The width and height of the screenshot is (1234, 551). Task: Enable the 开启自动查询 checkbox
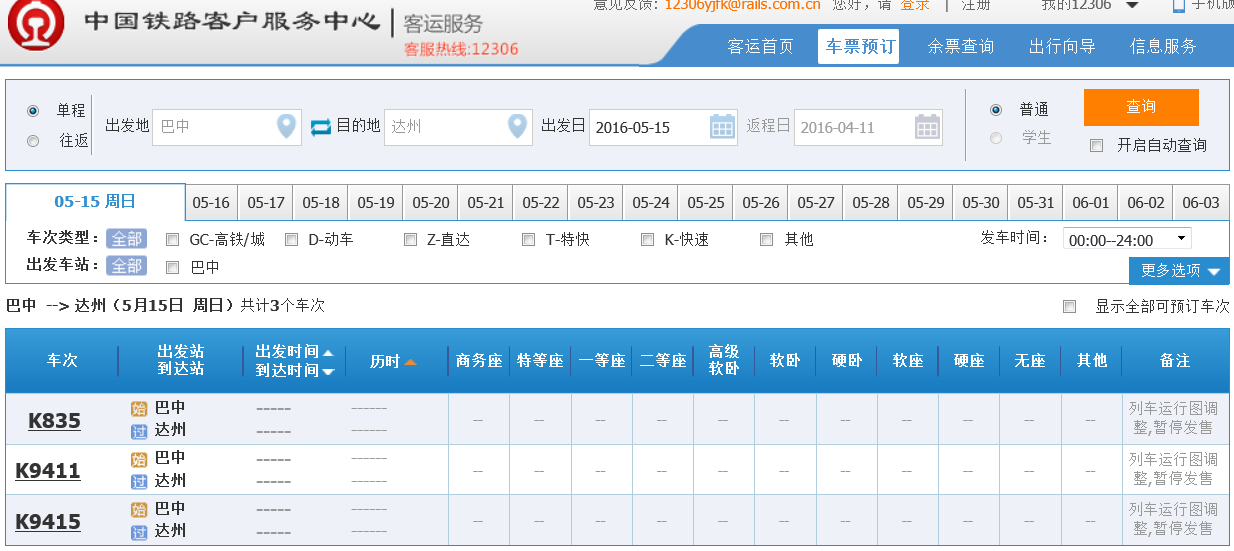pos(1096,145)
